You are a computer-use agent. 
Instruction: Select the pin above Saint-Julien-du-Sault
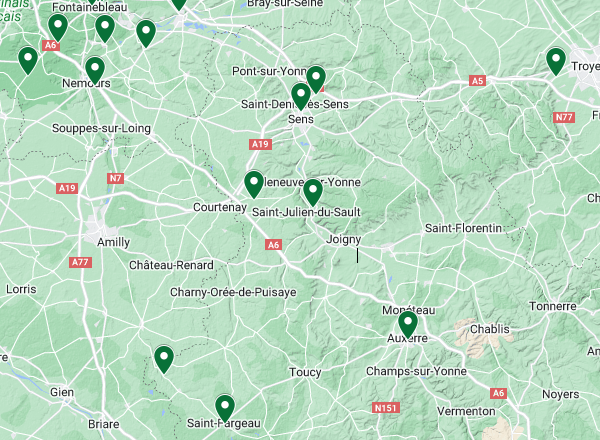[313, 192]
